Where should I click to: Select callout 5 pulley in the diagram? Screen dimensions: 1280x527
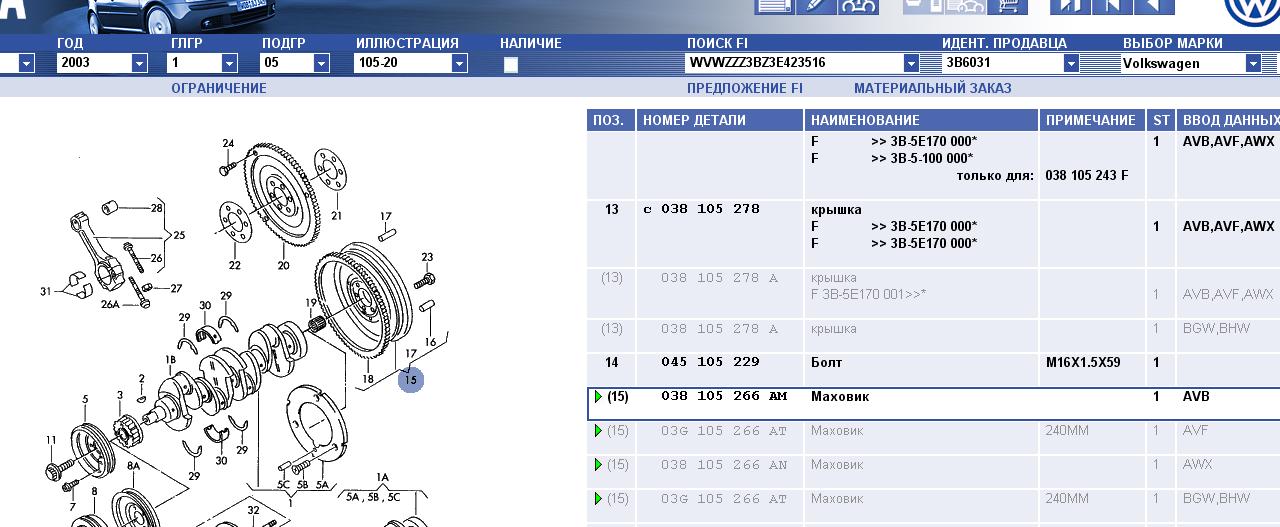point(85,400)
